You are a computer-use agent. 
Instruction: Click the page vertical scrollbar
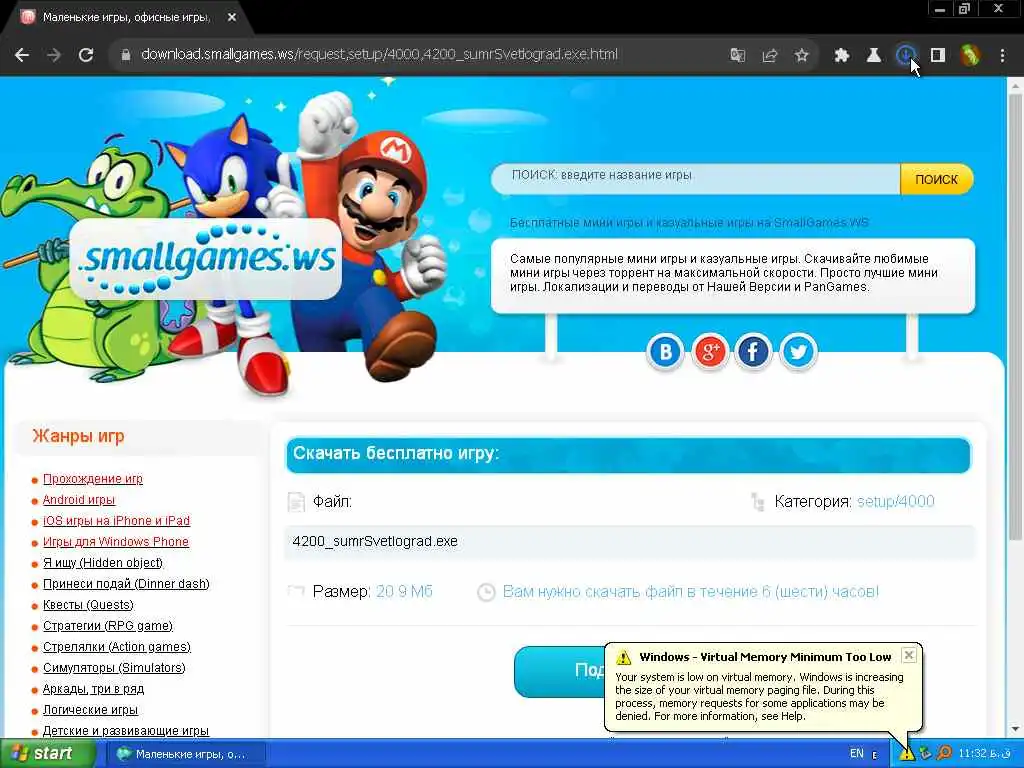[1015, 317]
